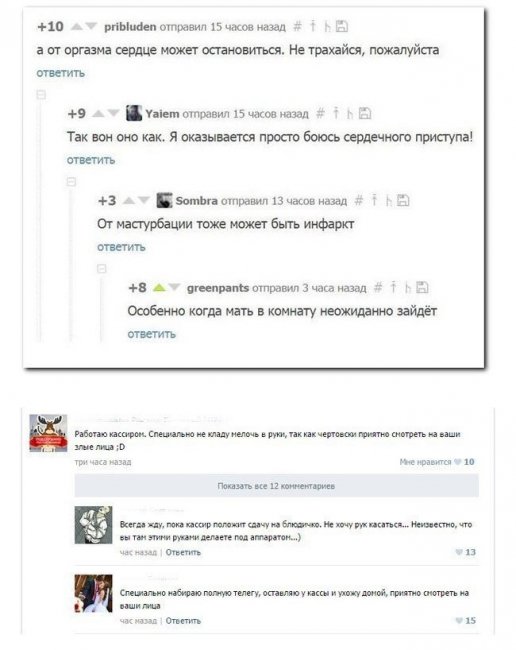Reply to pribluden's comment via ответить
Image resolution: width=516 pixels, height=650 pixels.
[61, 73]
